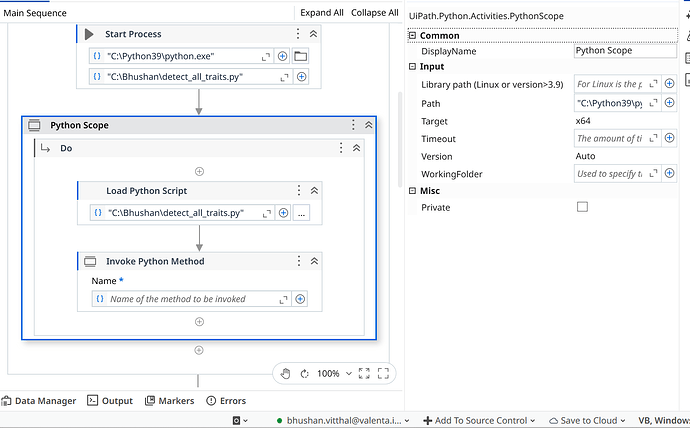Add activity below Python Scope
Screen dimensions: 690x428
[199, 351]
